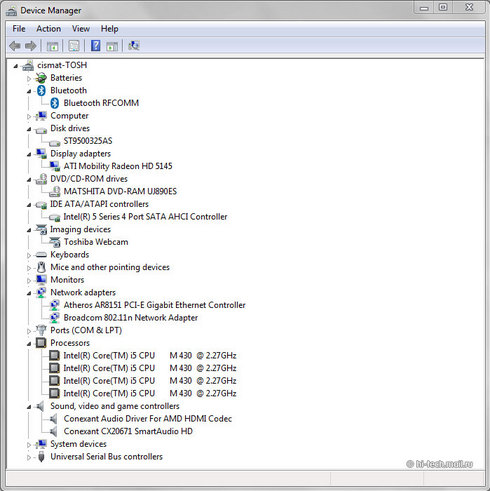Screen dimensions: 490x491
Task: Select Atheros AR8151 PCI-E Gigabit Ethernet Controller
Action: (155, 305)
